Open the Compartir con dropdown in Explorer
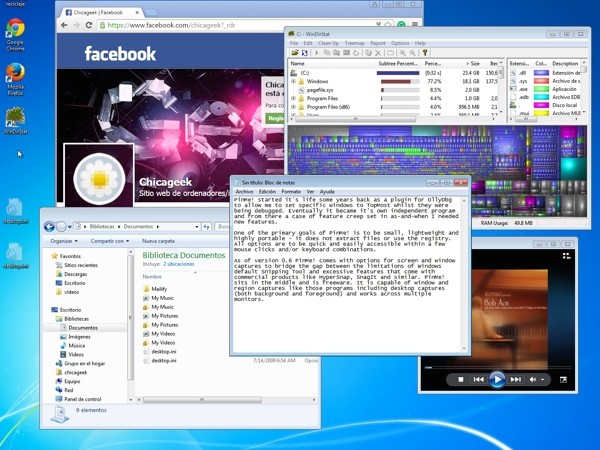600x450 pixels. click(109, 241)
